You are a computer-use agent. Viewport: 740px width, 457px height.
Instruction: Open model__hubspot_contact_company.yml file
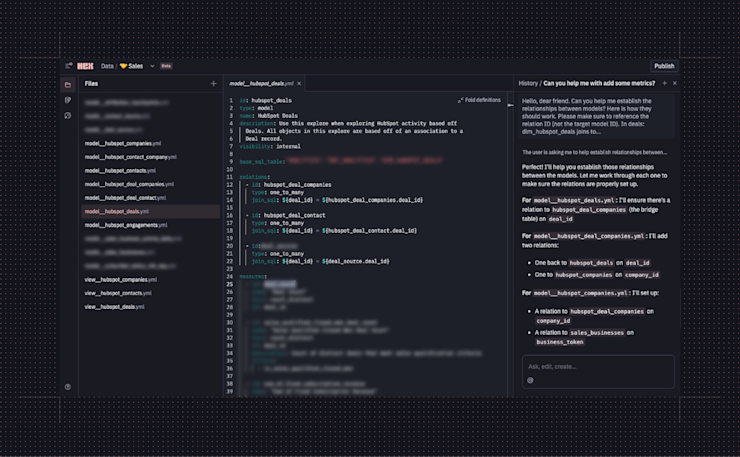coord(130,157)
